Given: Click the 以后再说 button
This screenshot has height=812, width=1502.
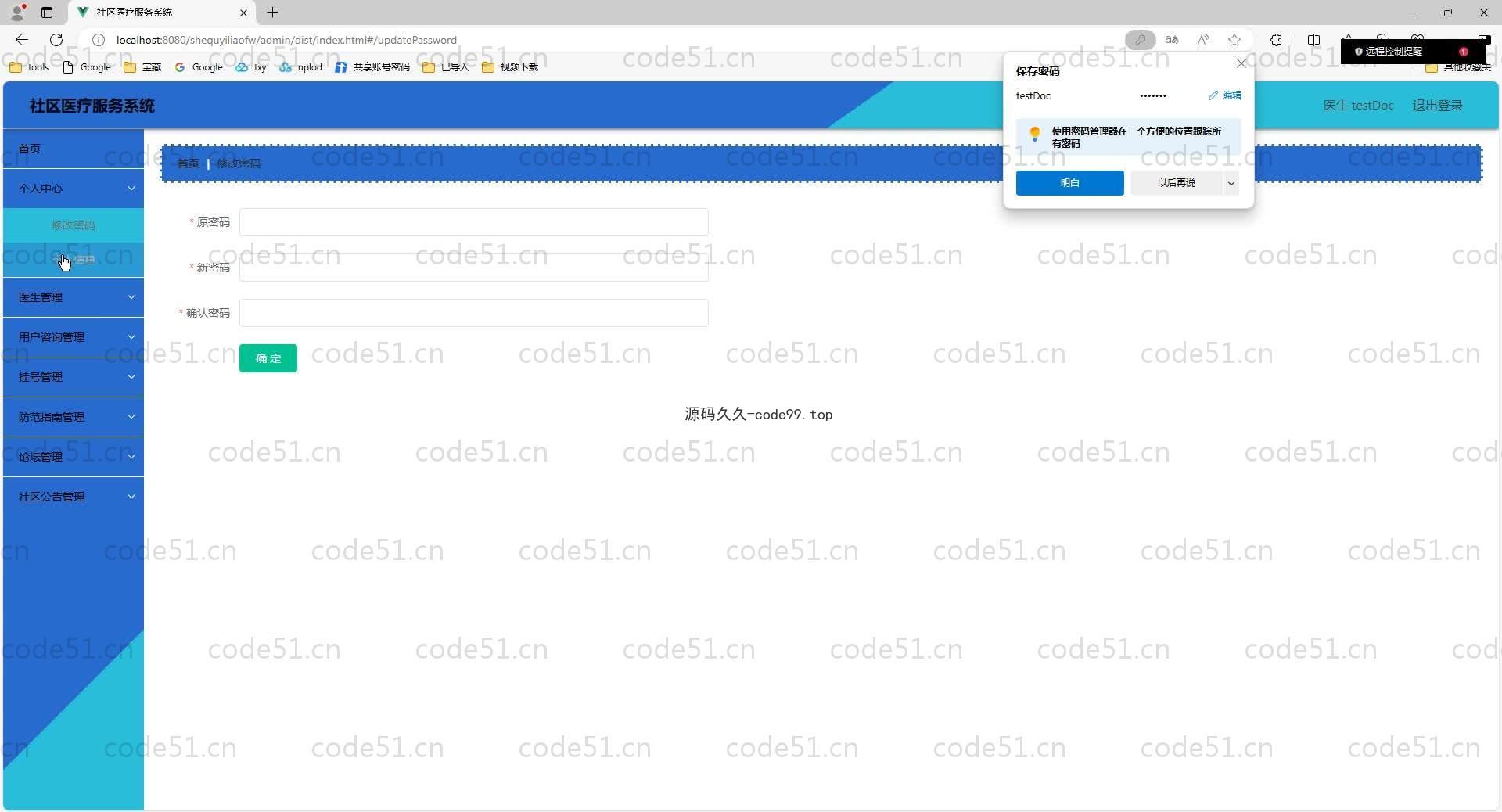Looking at the screenshot, I should 1176,183.
